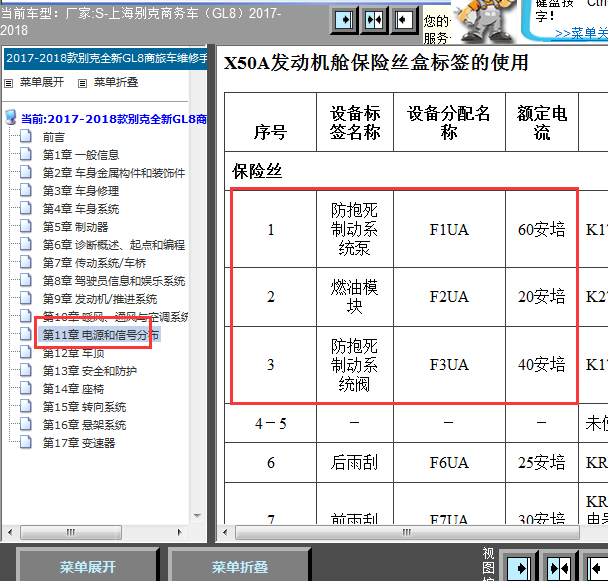Click page icon next to 第14章 座椅

click(x=26, y=388)
